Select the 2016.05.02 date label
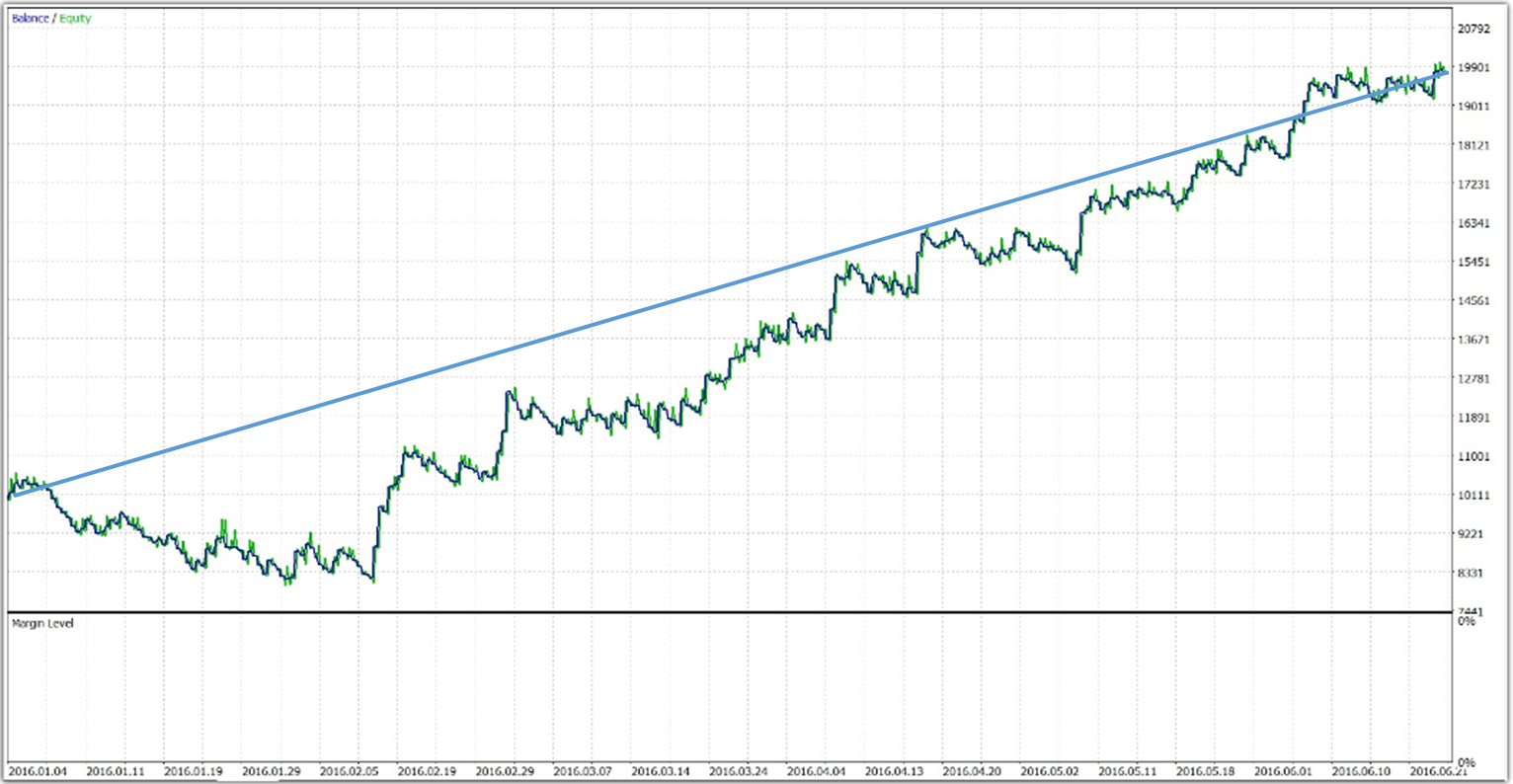Image resolution: width=1513 pixels, height=784 pixels. (x=1049, y=771)
